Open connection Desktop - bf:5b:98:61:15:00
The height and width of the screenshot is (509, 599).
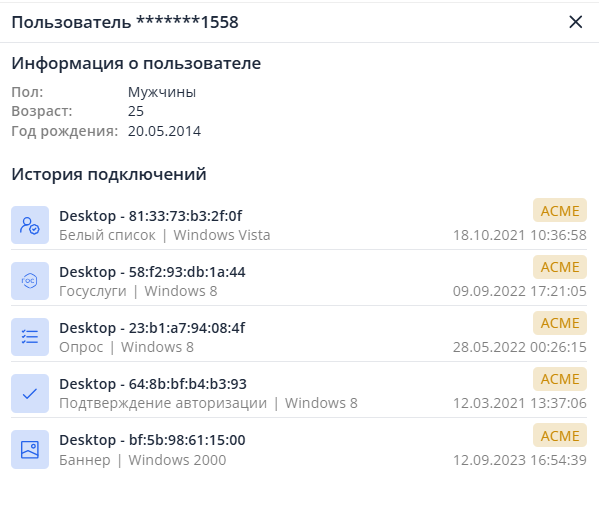pos(299,449)
